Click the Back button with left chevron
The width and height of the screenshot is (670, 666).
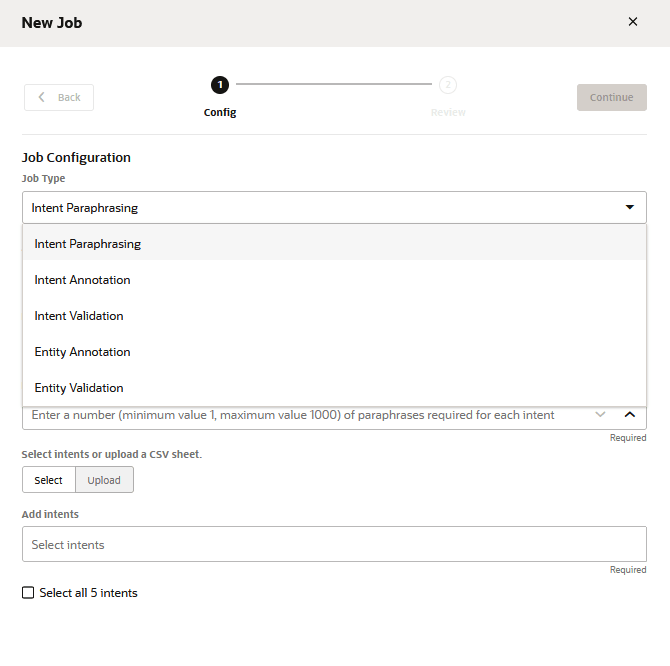coord(59,97)
